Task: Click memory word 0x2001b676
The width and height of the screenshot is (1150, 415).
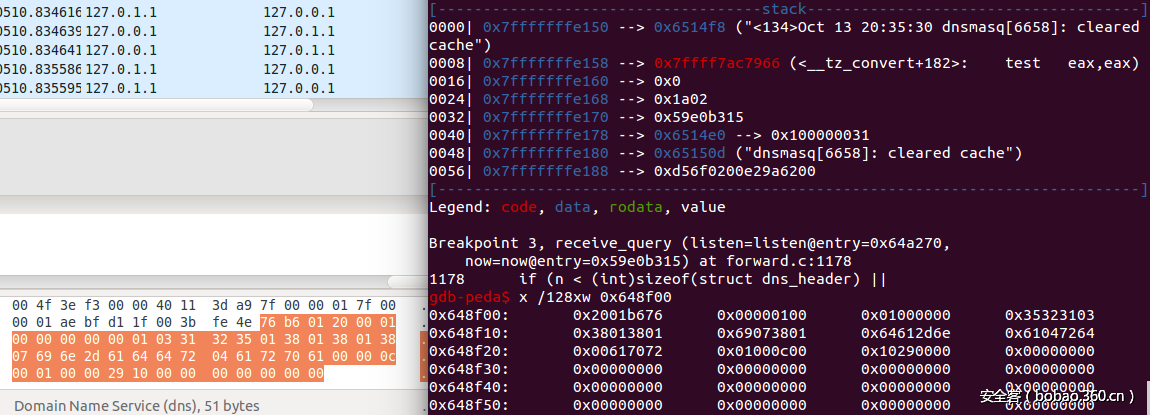Action: [618, 315]
